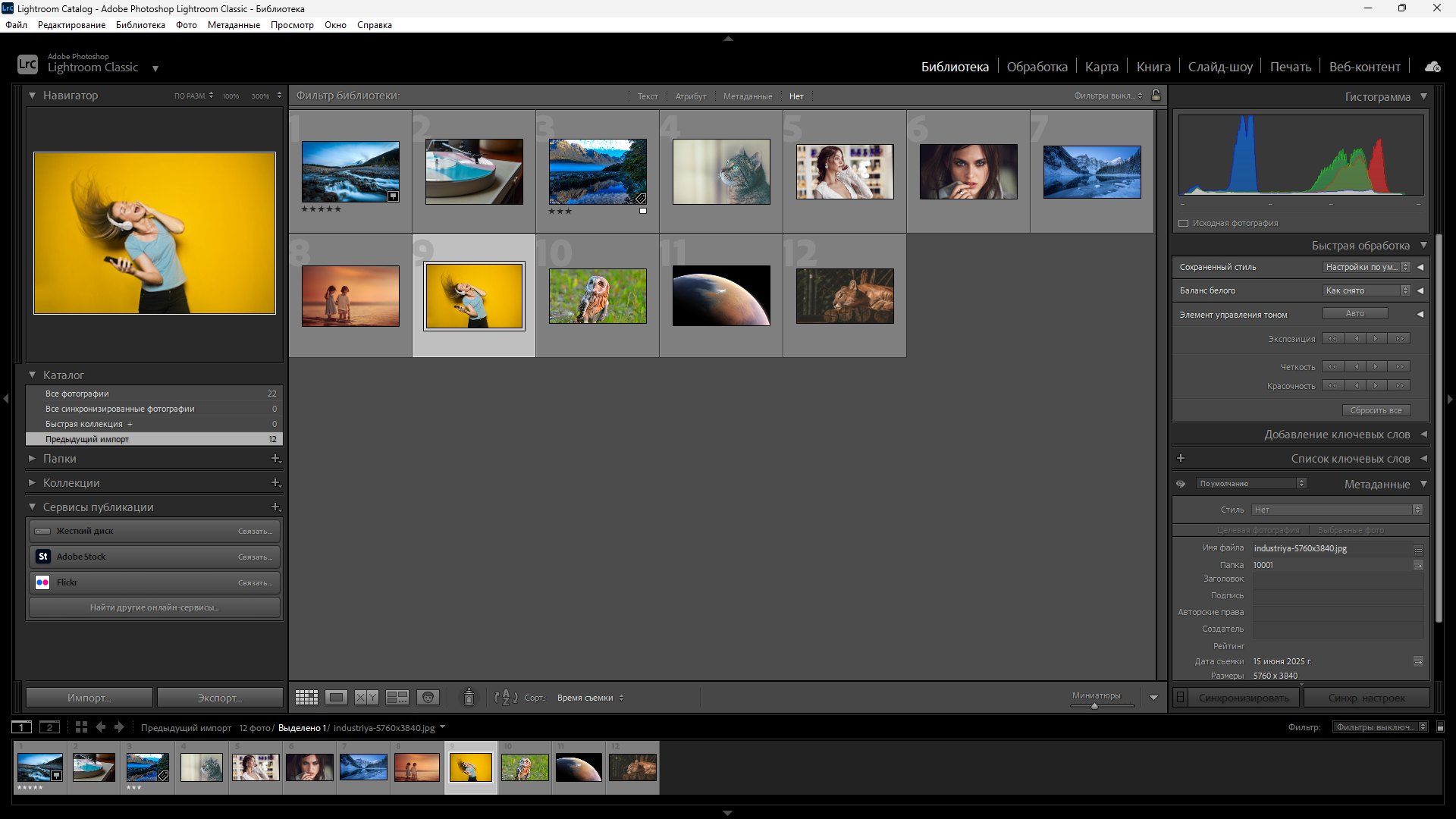Screen dimensions: 1456x819
Task: Open sort order Время съемки dropdown
Action: click(x=591, y=698)
